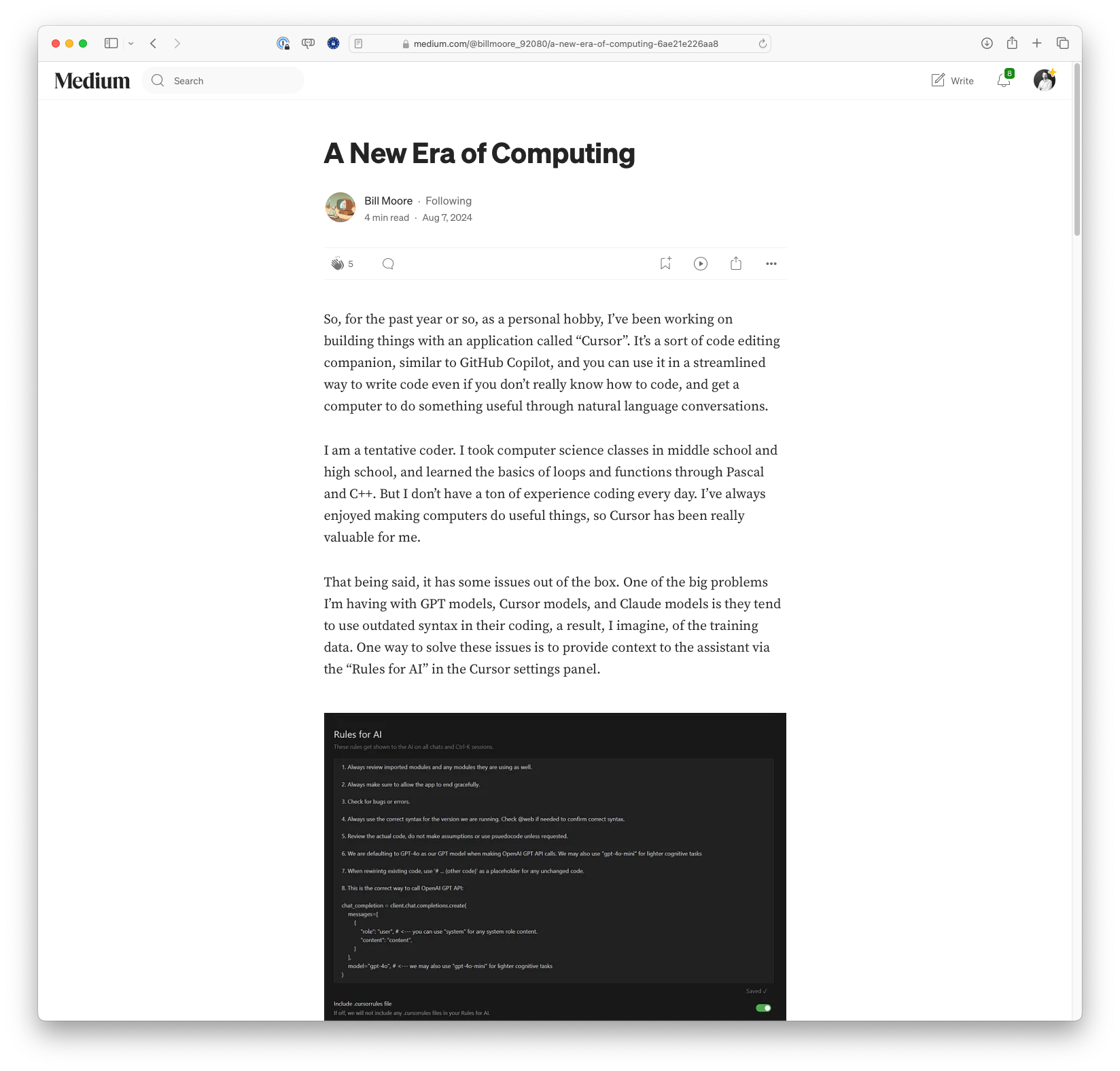1120x1071 pixels.
Task: Open the more options menu for the article
Action: (x=771, y=264)
